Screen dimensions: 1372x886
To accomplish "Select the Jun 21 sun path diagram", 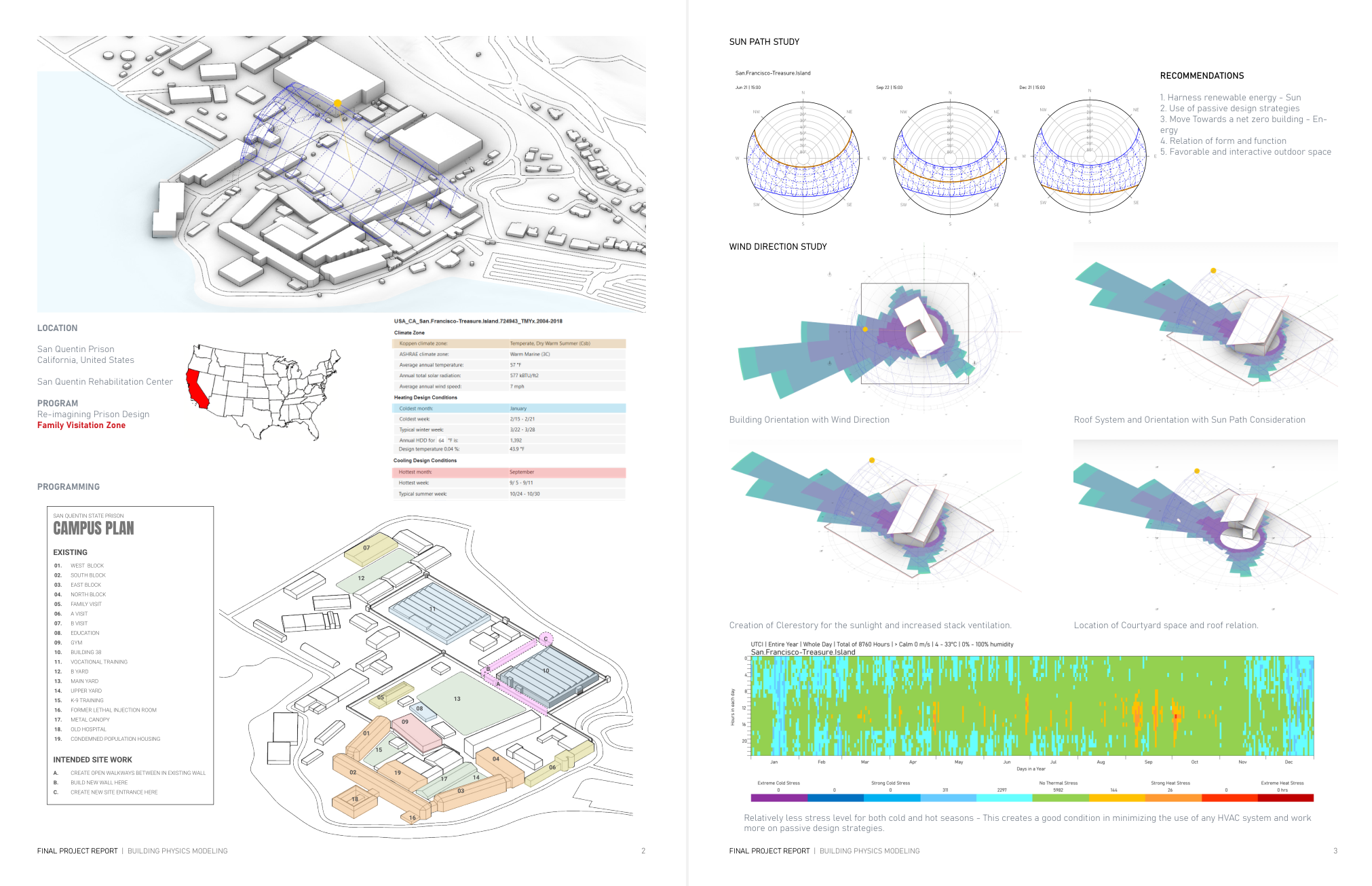I will coord(803,159).
